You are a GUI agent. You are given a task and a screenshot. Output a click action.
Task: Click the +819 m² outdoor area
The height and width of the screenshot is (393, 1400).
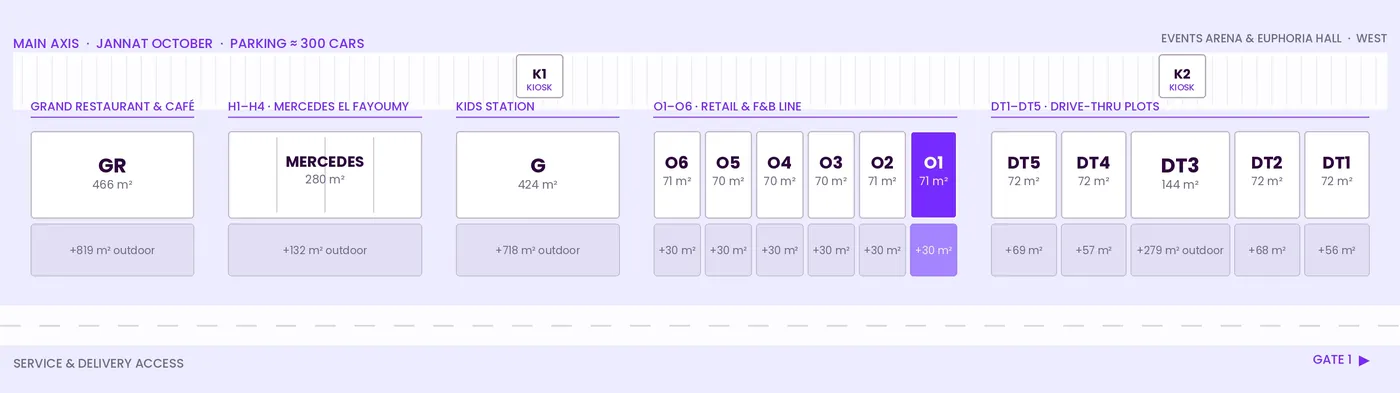[112, 250]
